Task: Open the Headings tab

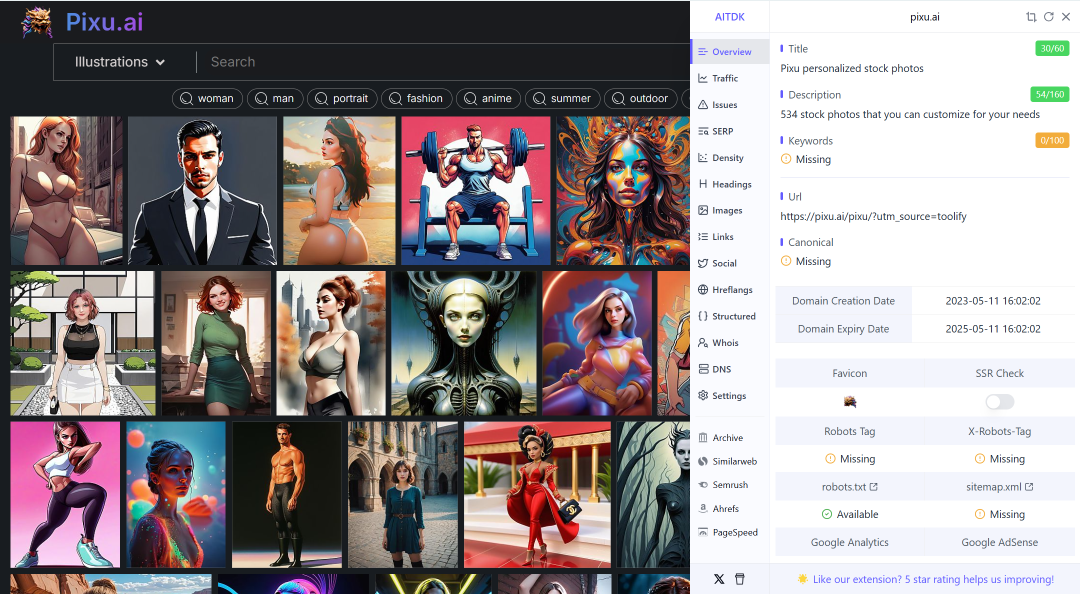Action: coord(730,184)
